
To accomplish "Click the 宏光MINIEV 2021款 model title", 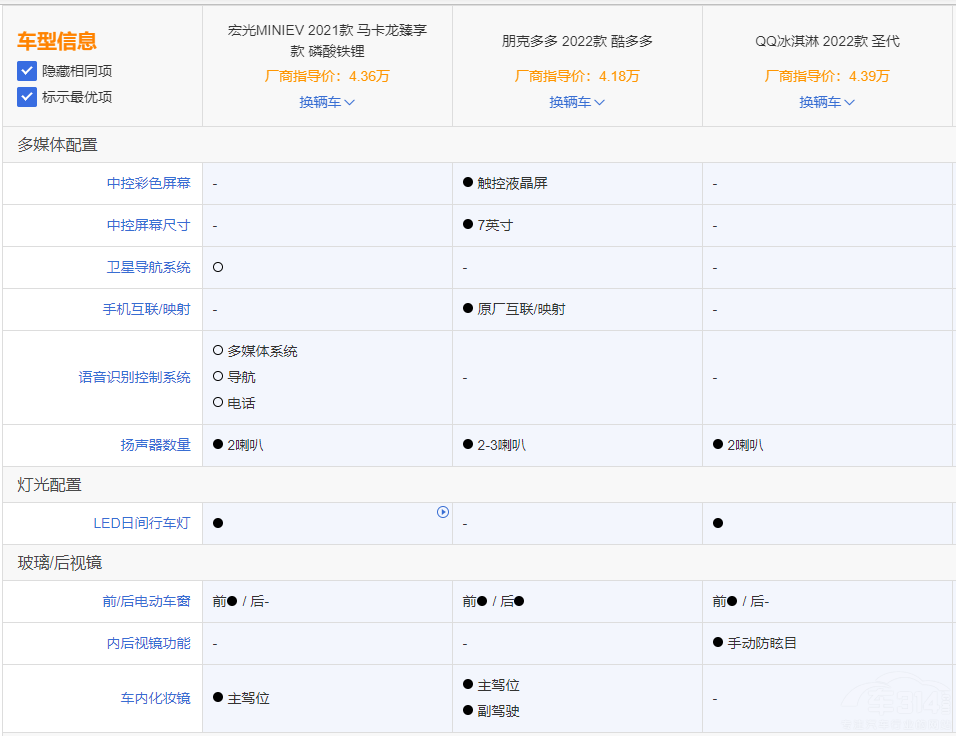I will (x=327, y=40).
